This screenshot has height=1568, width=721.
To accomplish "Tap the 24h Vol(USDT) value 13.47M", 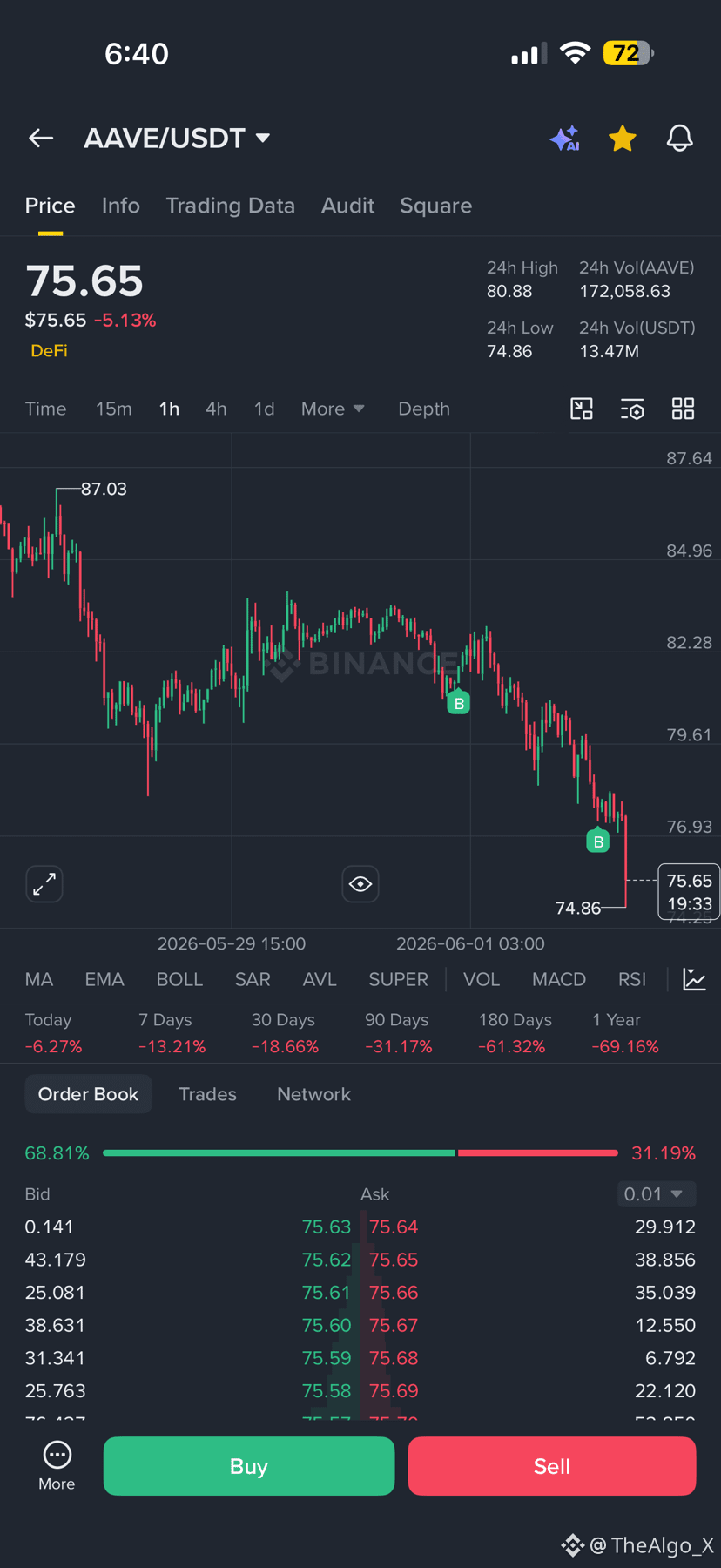I will [x=610, y=351].
